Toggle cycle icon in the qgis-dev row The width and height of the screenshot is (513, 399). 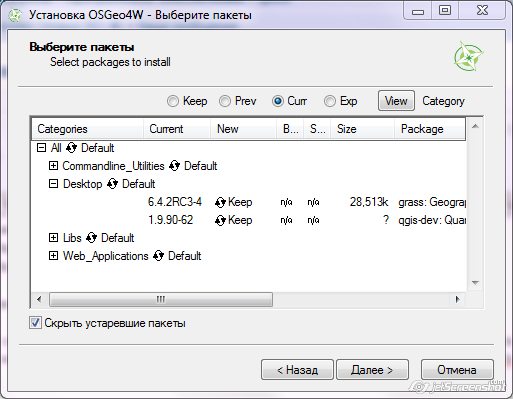[x=220, y=220]
